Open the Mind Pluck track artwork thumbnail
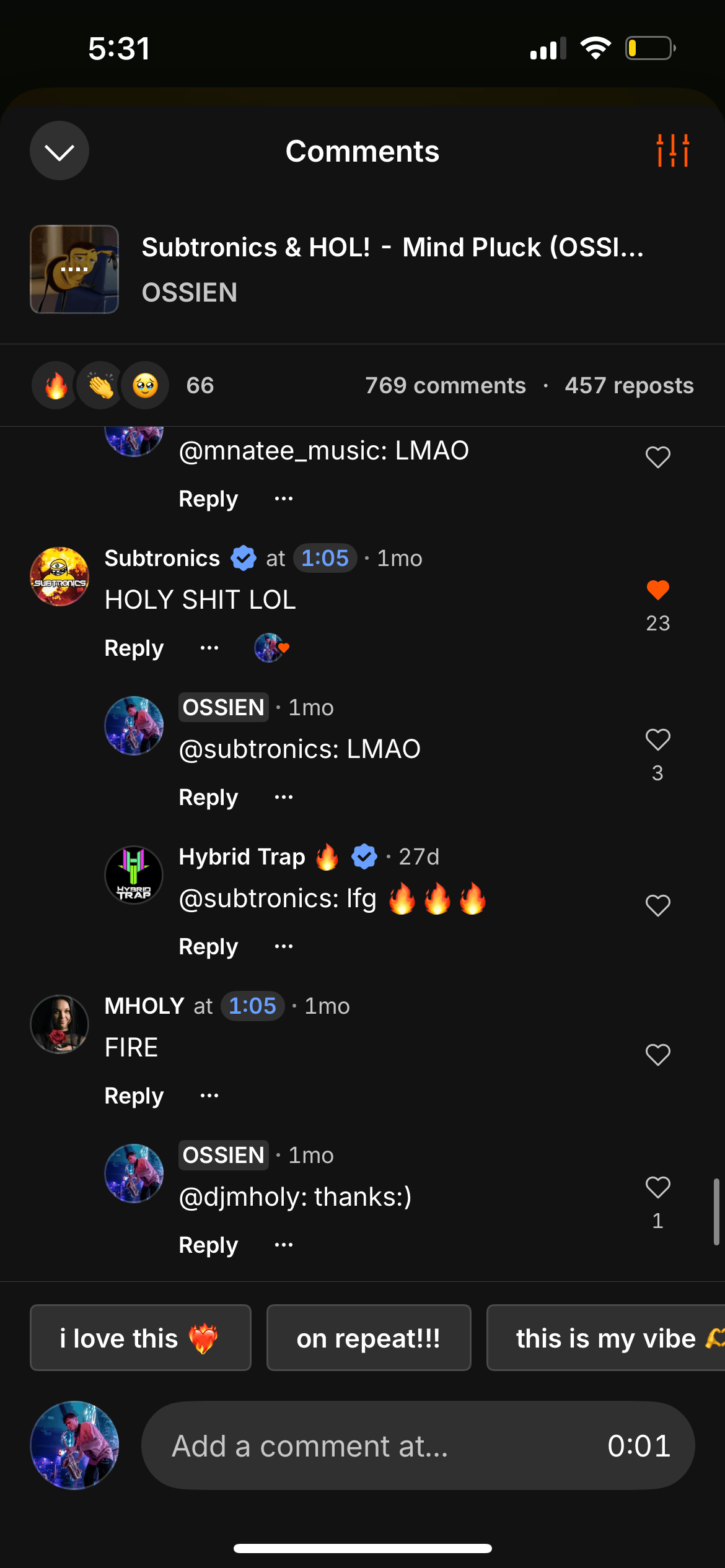Image resolution: width=725 pixels, height=1568 pixels. (x=74, y=269)
